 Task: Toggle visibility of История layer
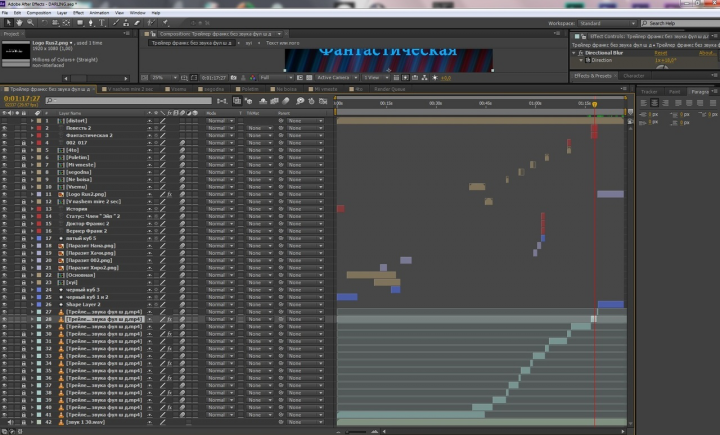pyautogui.click(x=5, y=209)
